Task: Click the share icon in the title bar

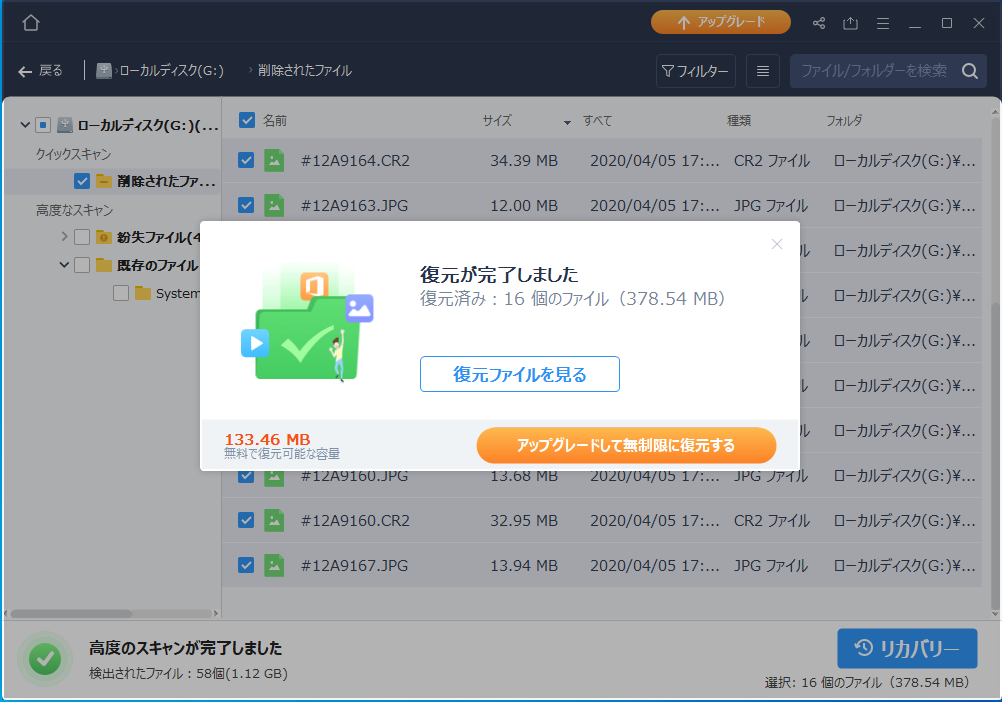Action: pos(819,22)
